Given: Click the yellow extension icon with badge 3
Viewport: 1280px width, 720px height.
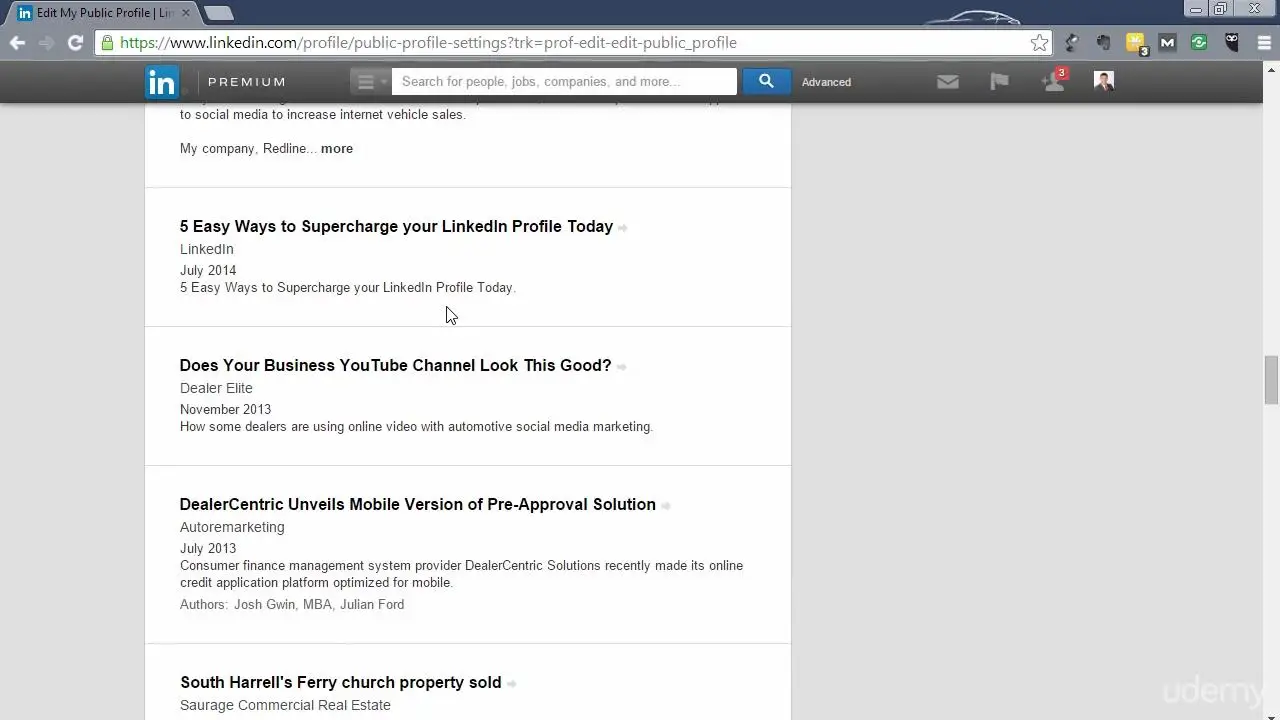Looking at the screenshot, I should (1136, 43).
